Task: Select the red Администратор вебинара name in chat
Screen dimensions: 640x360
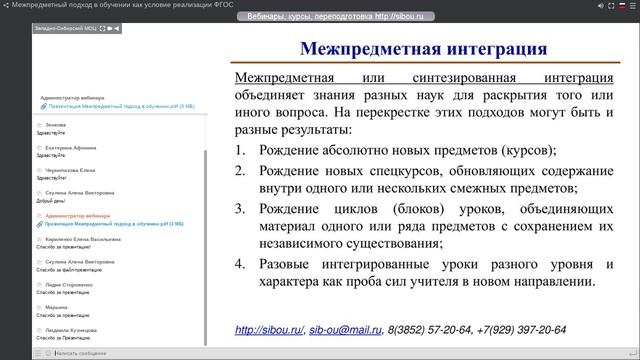Action: pyautogui.click(x=78, y=216)
